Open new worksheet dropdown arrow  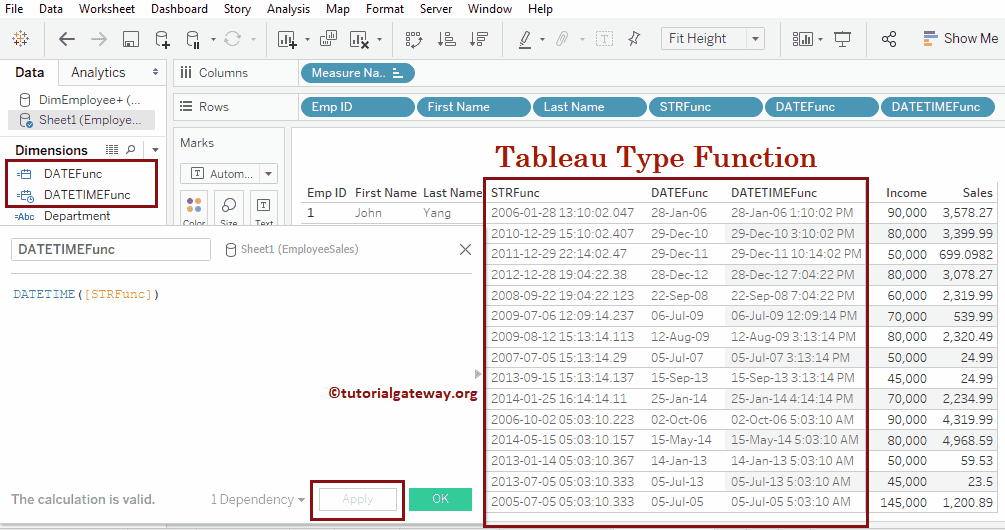[307, 40]
